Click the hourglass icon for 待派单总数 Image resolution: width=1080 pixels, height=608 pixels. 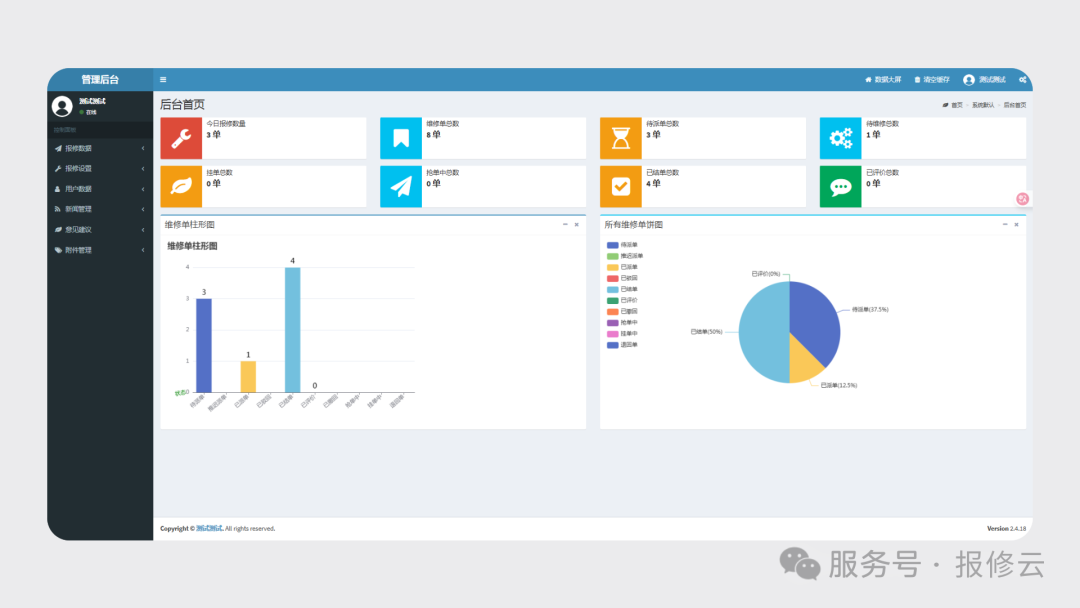(x=621, y=138)
